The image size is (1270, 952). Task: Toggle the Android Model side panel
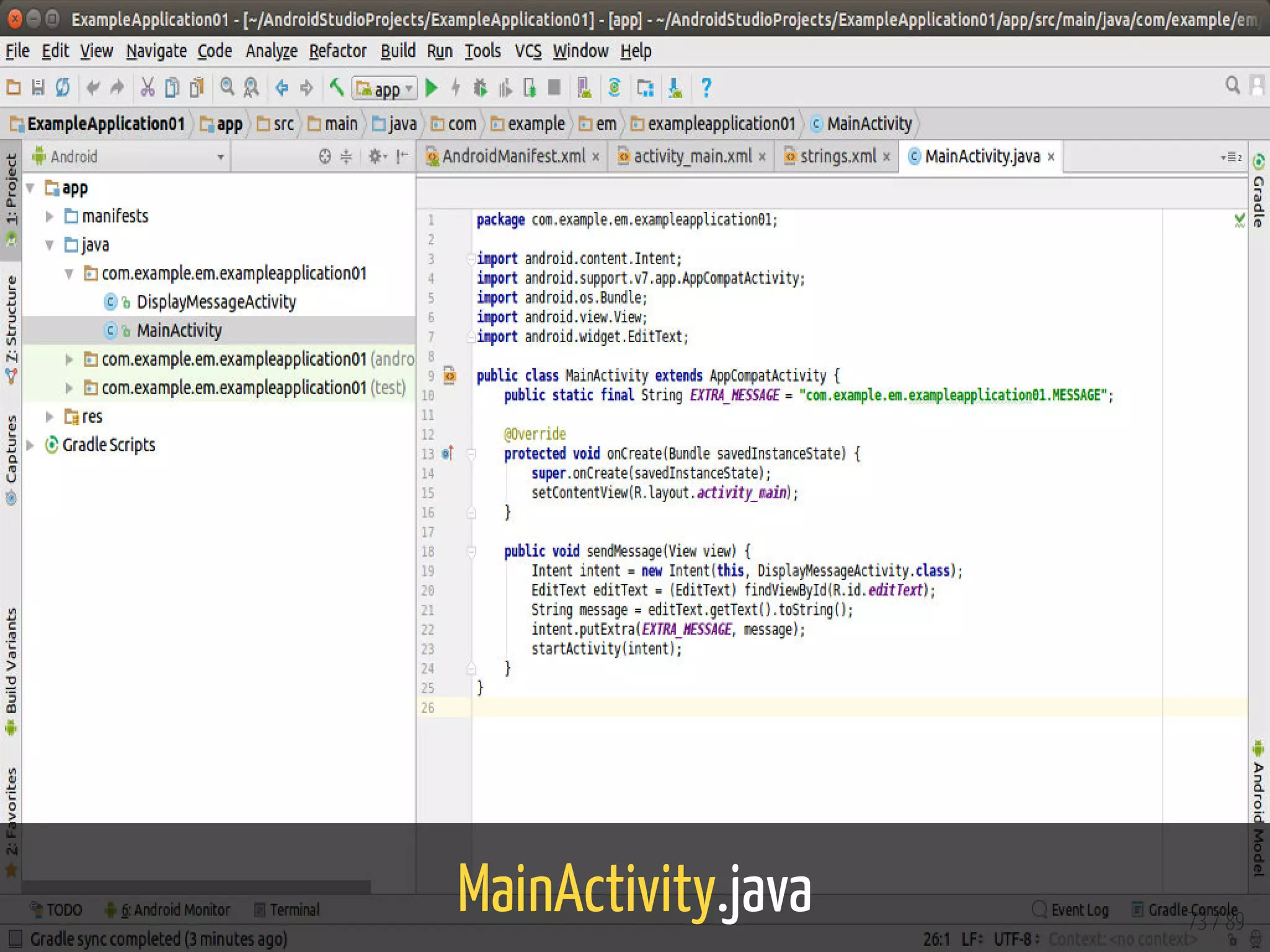pyautogui.click(x=1258, y=808)
